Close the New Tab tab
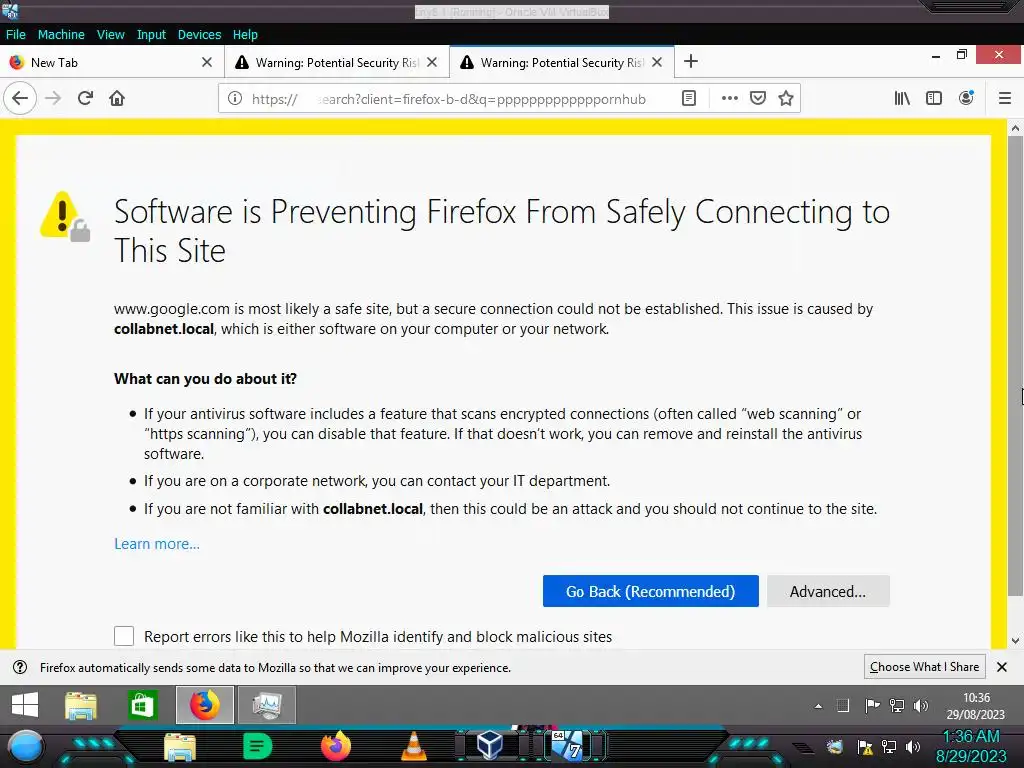 207,62
